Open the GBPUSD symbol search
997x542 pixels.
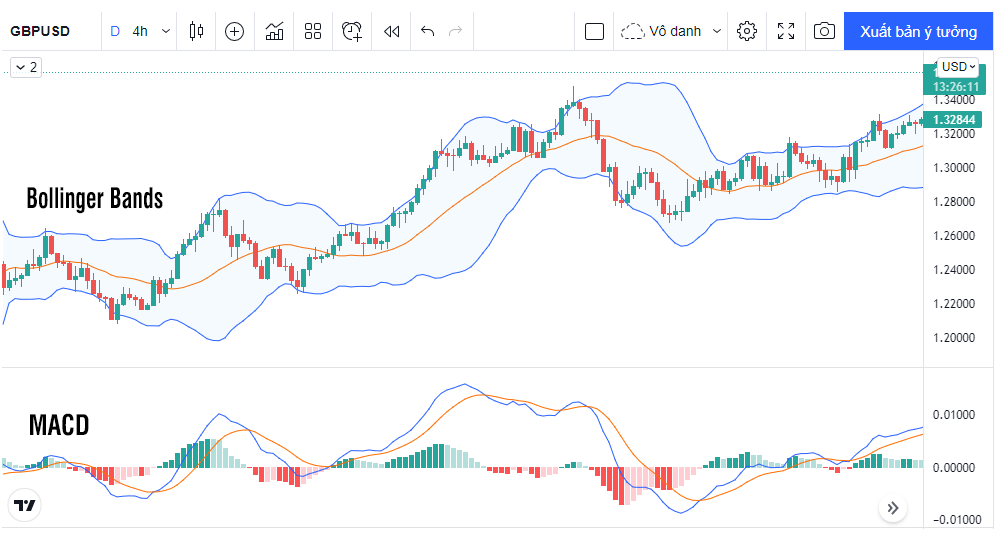40,31
